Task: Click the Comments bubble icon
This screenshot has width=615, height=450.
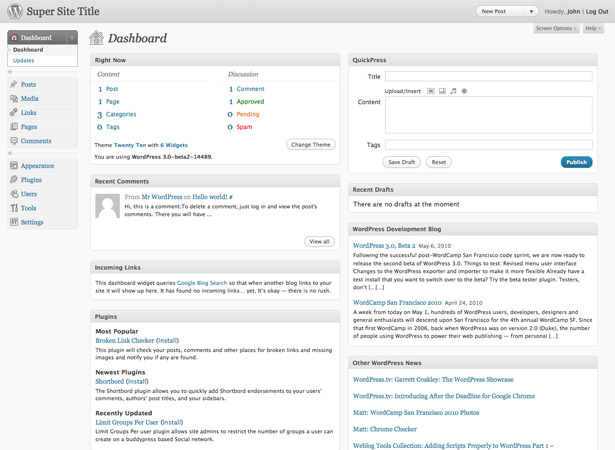Action: pos(14,140)
